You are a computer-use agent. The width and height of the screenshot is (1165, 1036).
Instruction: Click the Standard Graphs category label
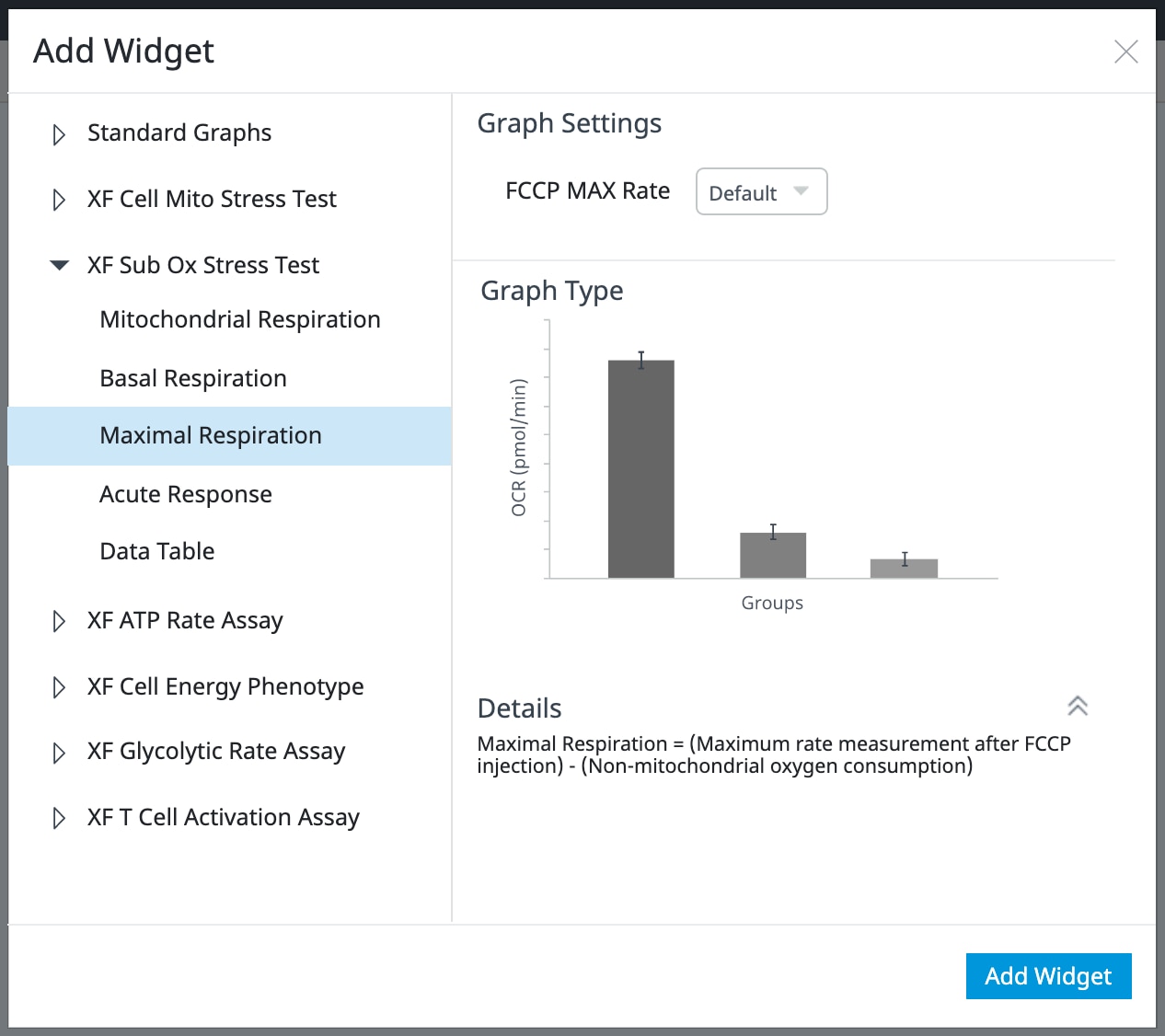click(179, 132)
